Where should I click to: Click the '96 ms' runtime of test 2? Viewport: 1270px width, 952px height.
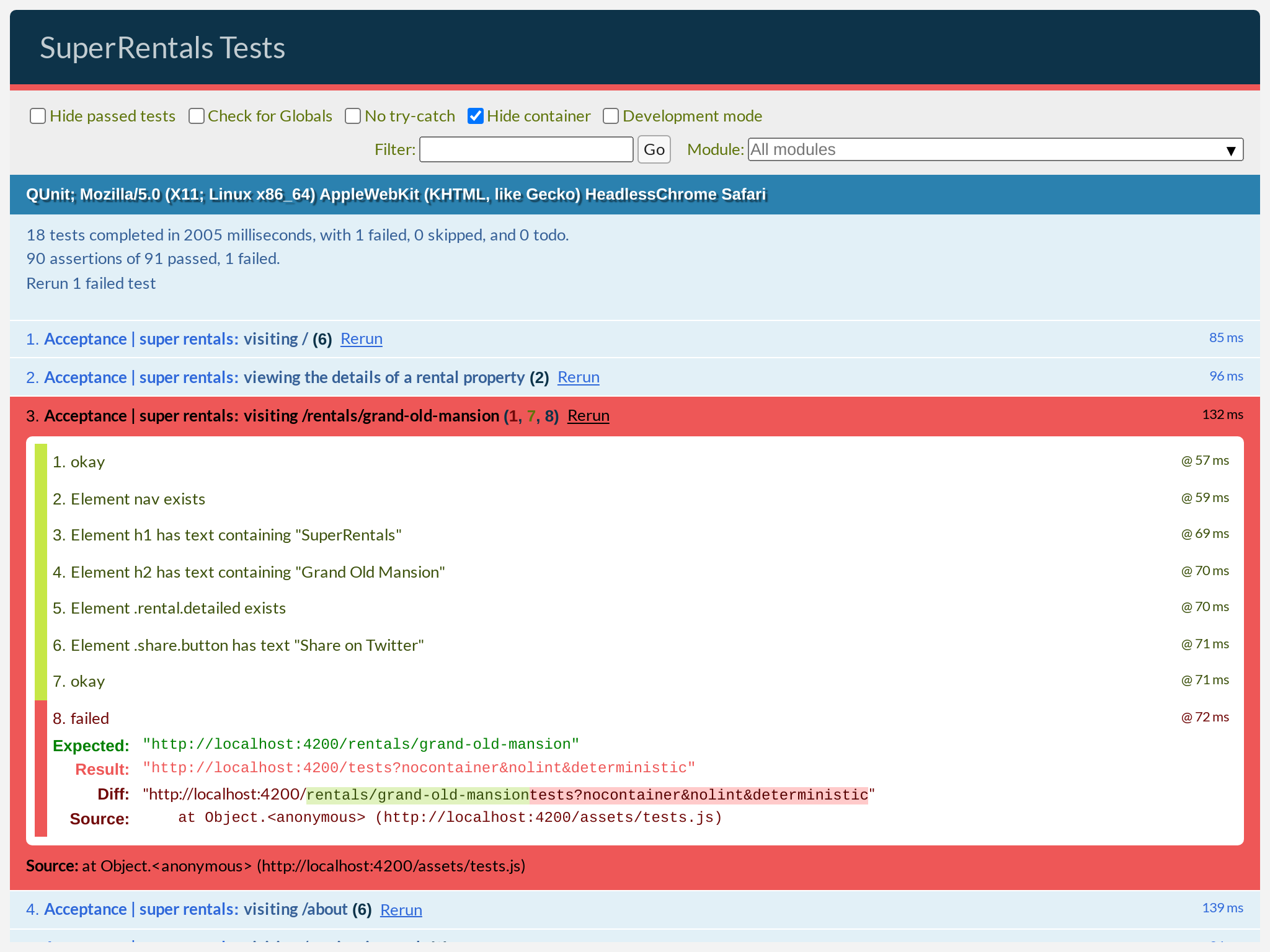[x=1226, y=376]
